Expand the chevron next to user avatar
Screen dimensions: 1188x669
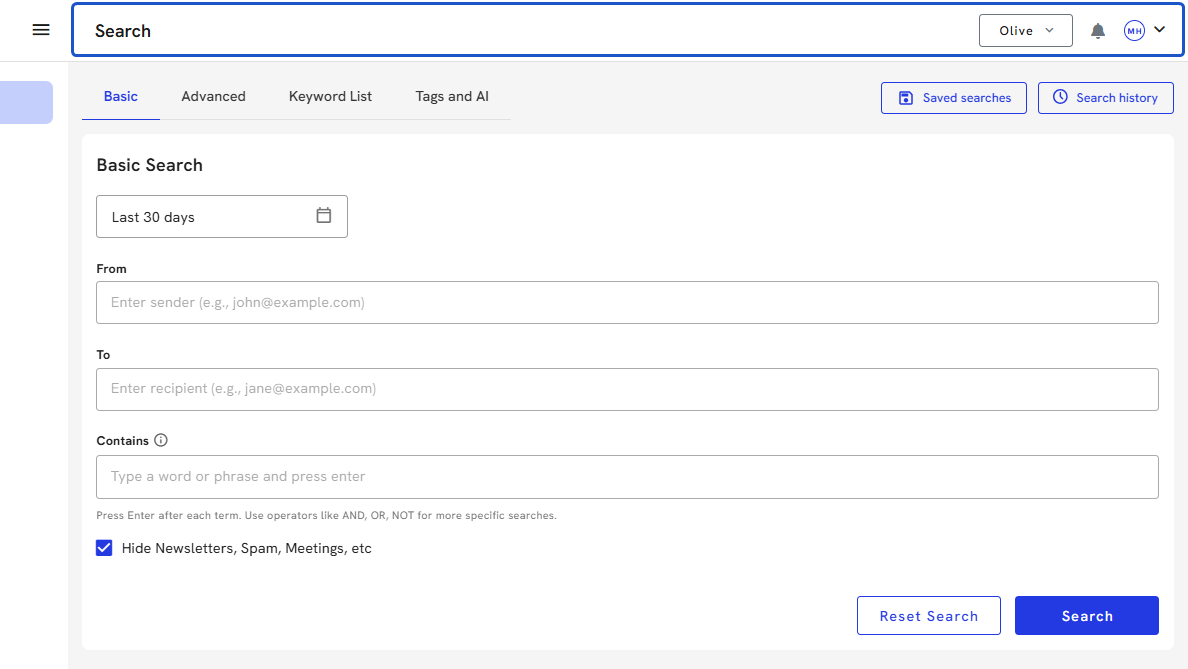coord(1160,30)
